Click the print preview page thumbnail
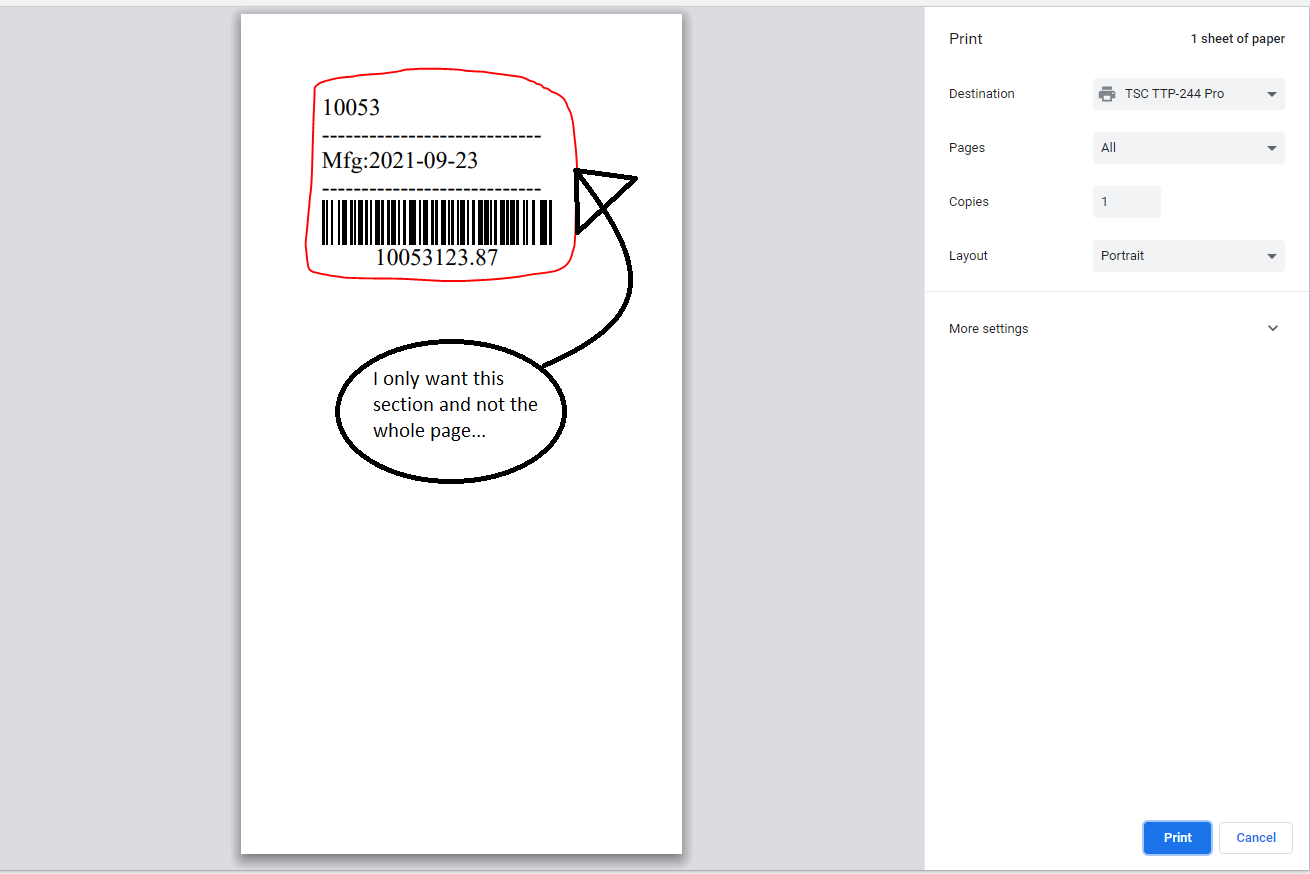 click(461, 434)
